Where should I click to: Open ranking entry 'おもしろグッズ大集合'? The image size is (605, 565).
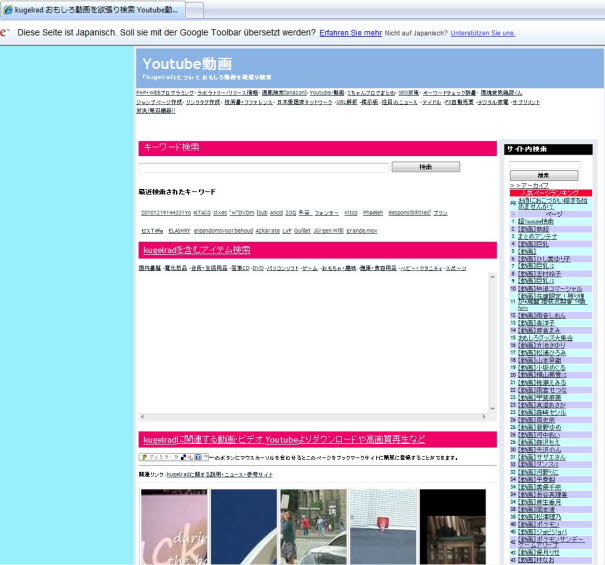pyautogui.click(x=545, y=338)
